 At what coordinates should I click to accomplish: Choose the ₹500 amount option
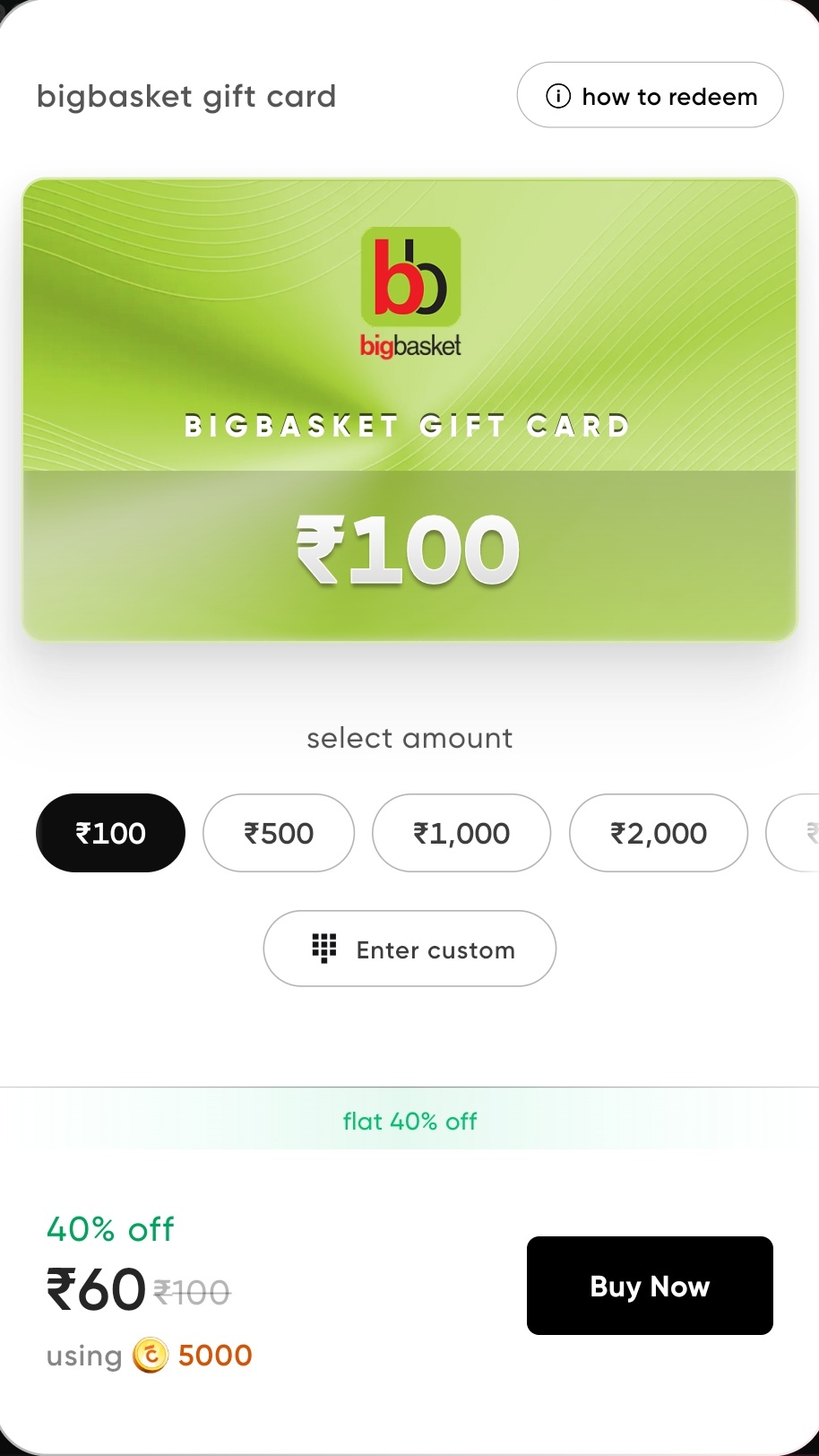(279, 833)
